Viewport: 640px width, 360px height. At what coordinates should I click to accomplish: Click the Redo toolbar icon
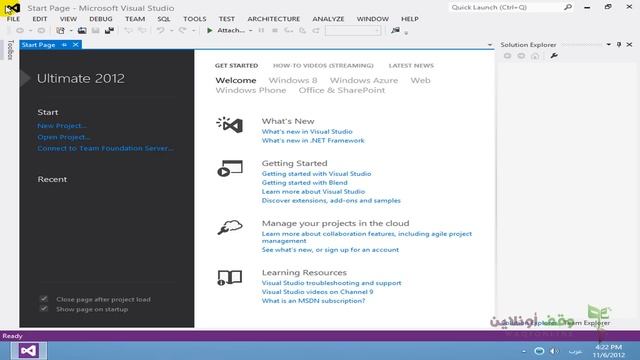point(182,30)
